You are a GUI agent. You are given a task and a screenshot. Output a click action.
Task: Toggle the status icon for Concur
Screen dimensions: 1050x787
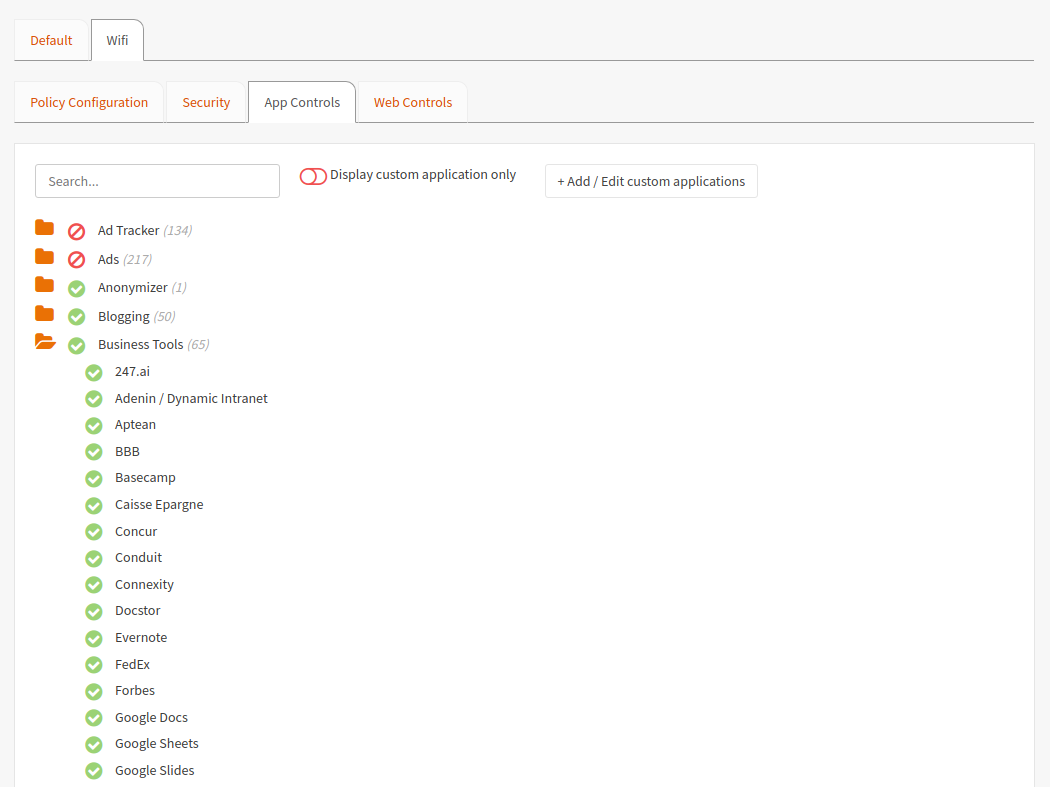click(x=94, y=532)
